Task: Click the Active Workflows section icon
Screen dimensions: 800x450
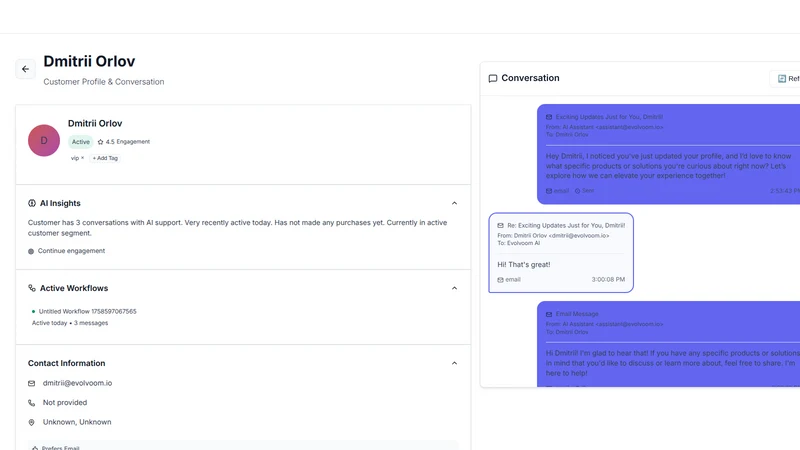Action: coord(32,288)
